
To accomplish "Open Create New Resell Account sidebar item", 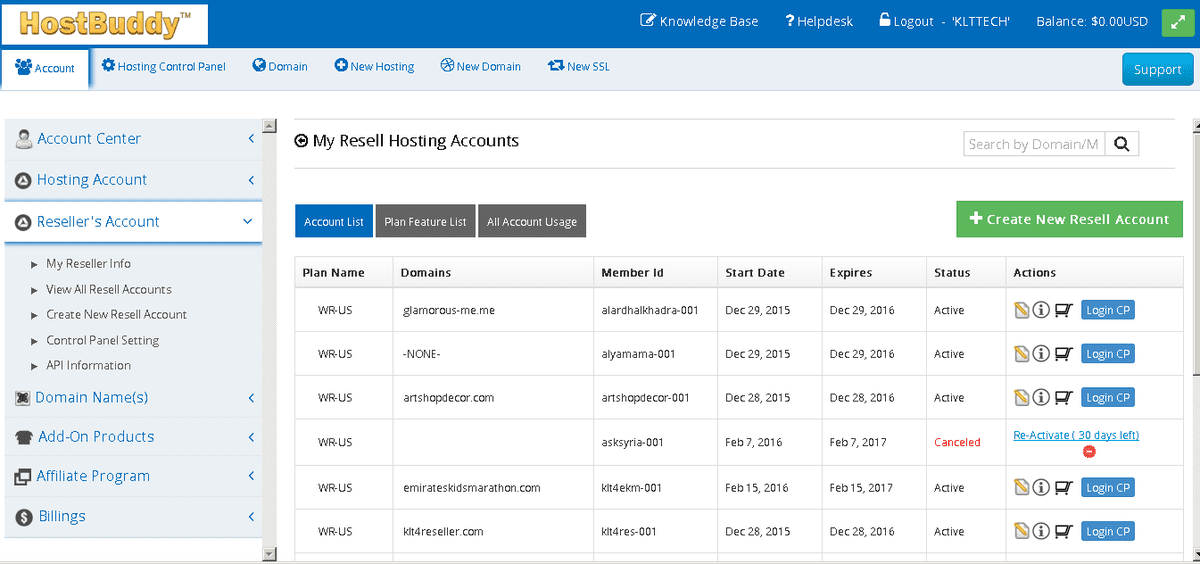I will click(117, 314).
